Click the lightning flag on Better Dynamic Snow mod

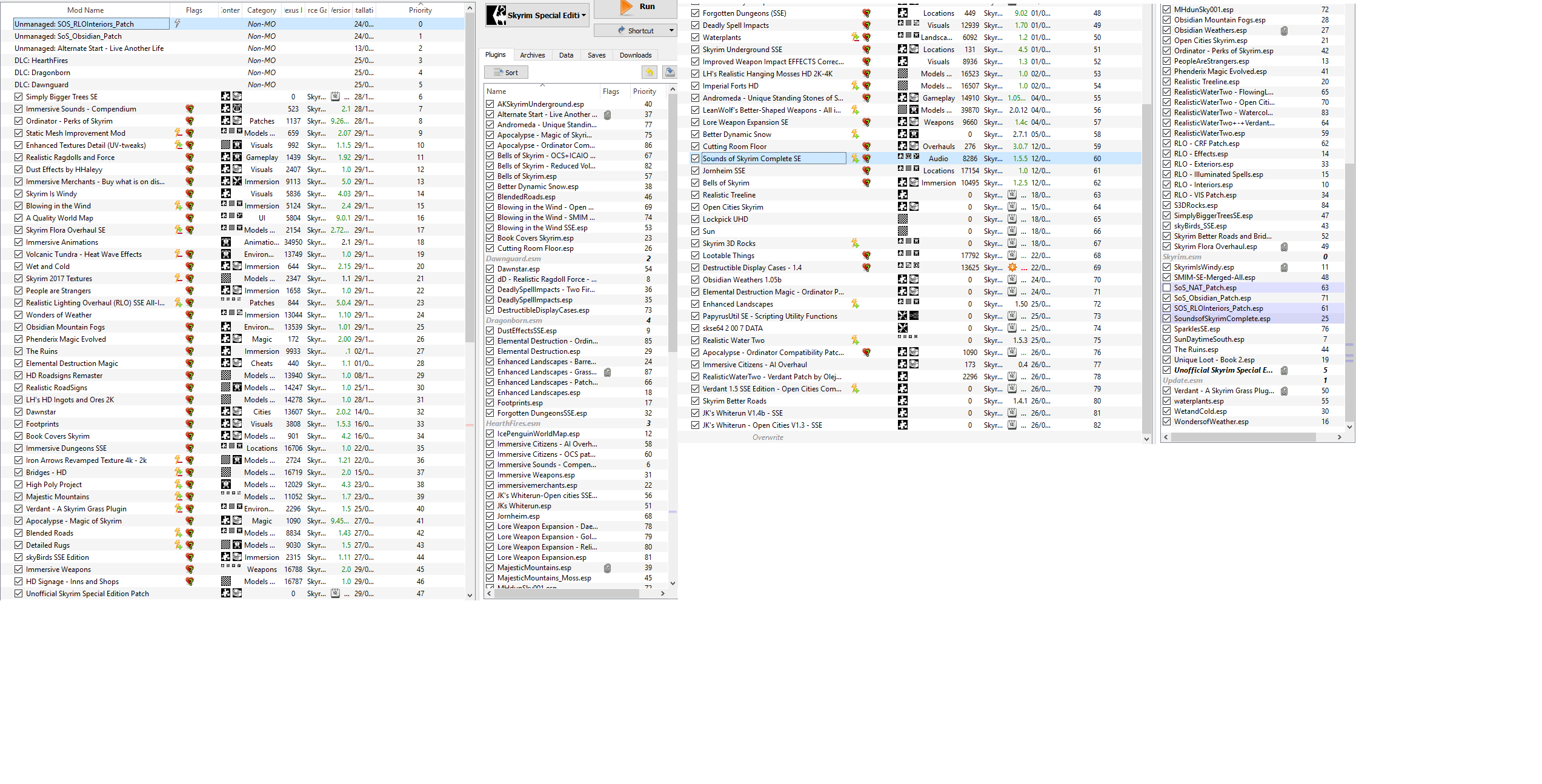point(855,135)
